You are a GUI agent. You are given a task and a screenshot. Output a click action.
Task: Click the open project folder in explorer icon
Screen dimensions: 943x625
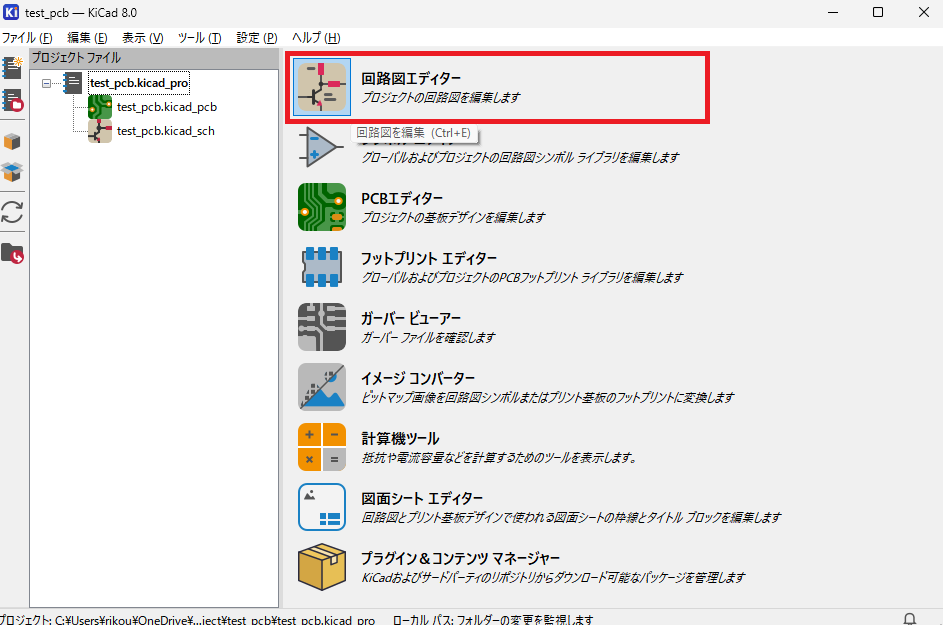click(12, 254)
